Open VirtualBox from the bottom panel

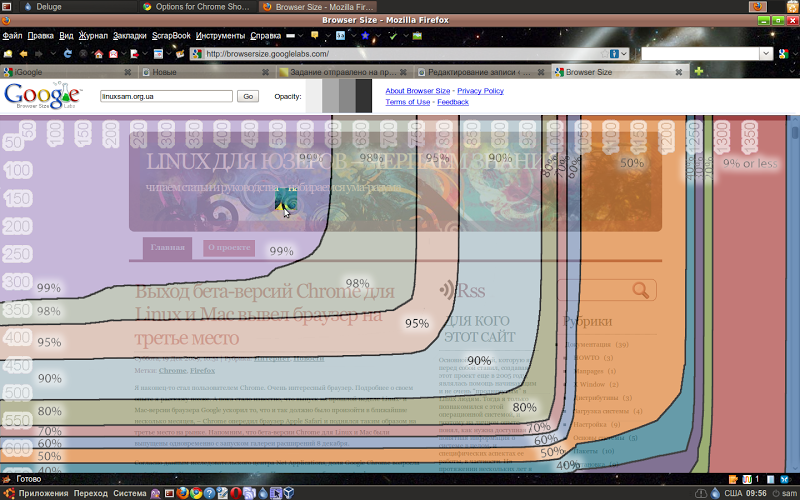point(289,493)
